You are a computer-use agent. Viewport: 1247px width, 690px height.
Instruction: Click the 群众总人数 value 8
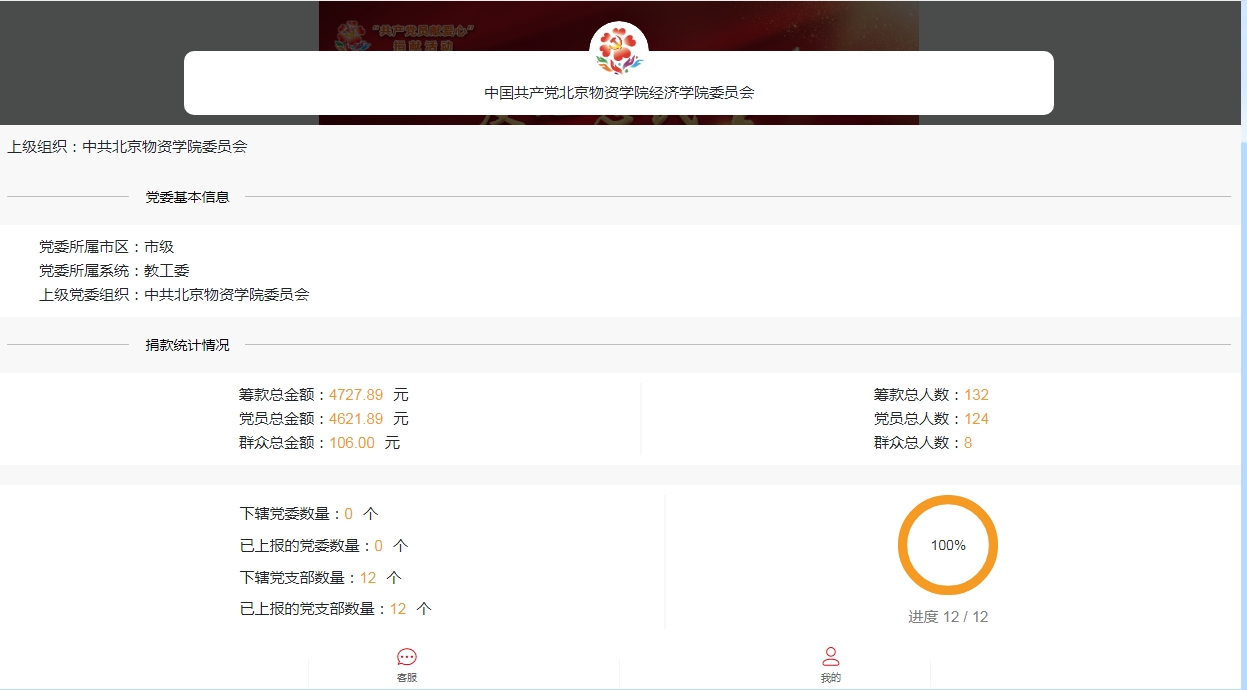[968, 443]
